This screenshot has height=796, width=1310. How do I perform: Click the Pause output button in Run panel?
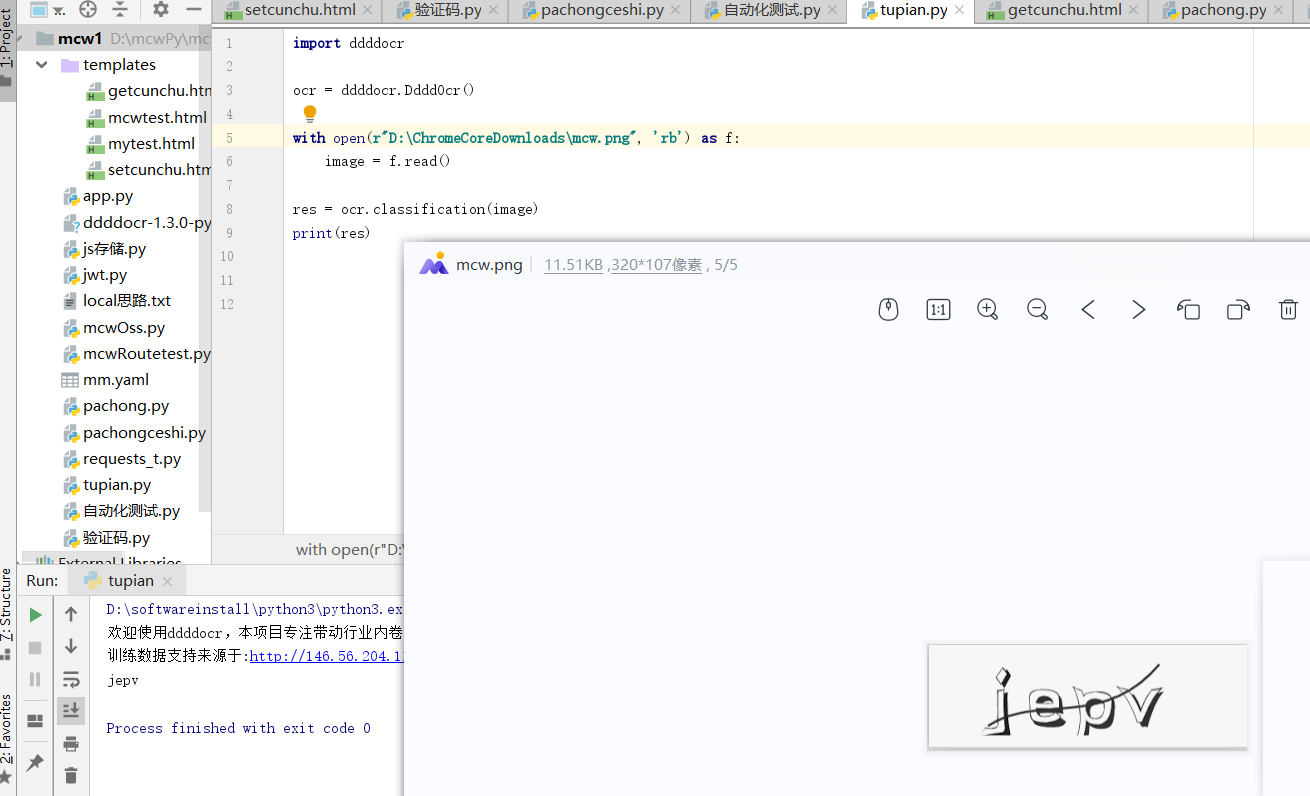[x=35, y=679]
